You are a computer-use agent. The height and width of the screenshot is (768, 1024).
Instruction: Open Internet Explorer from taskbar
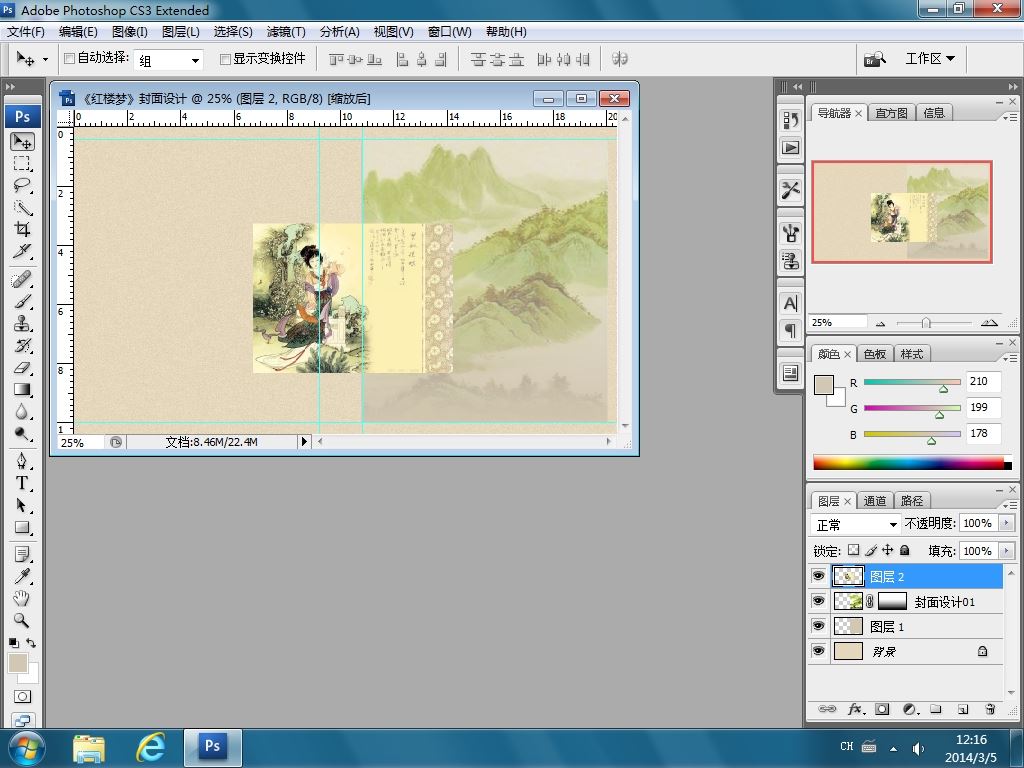click(x=150, y=748)
